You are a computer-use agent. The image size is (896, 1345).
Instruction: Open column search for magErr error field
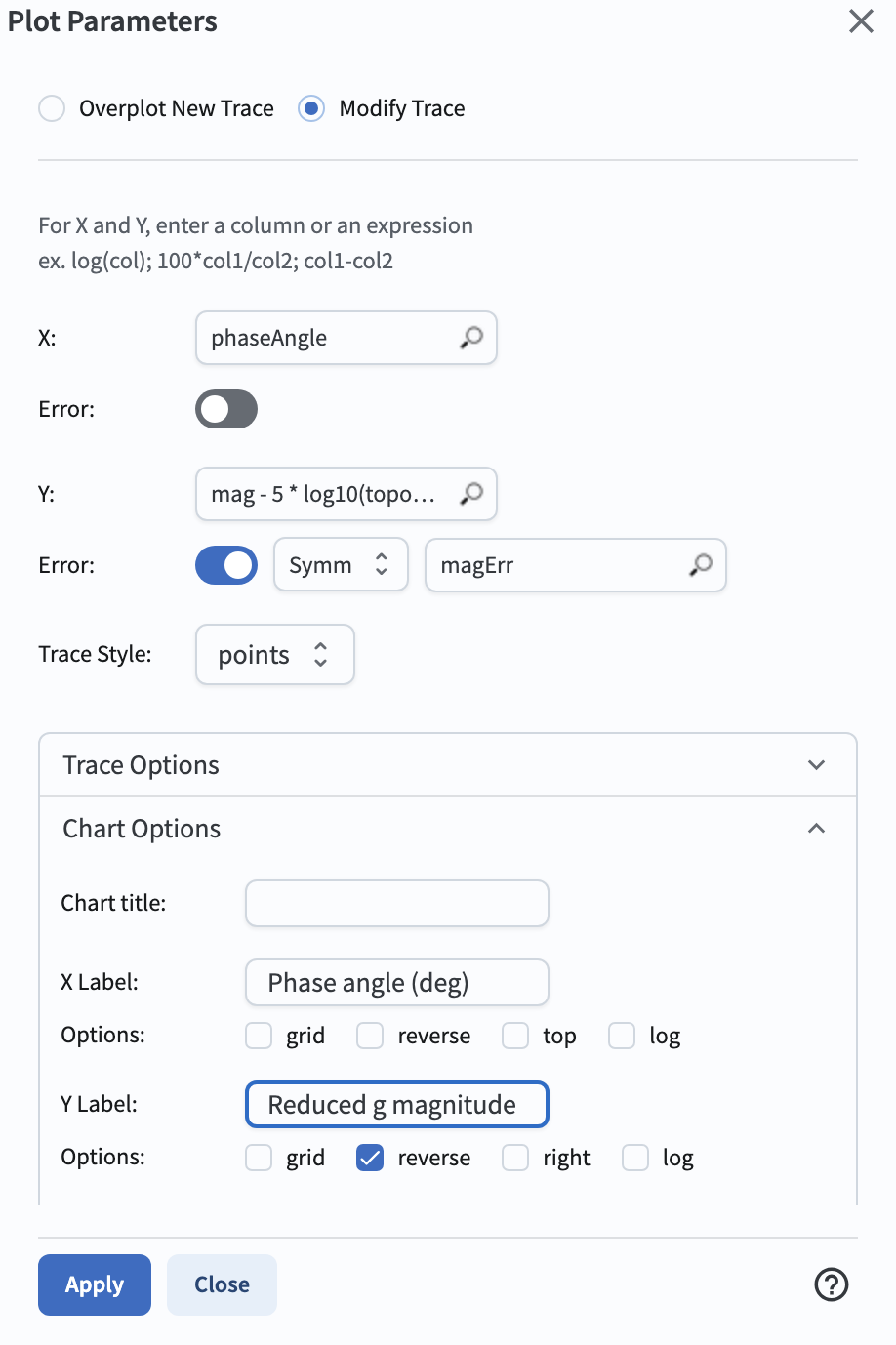pyautogui.click(x=701, y=565)
